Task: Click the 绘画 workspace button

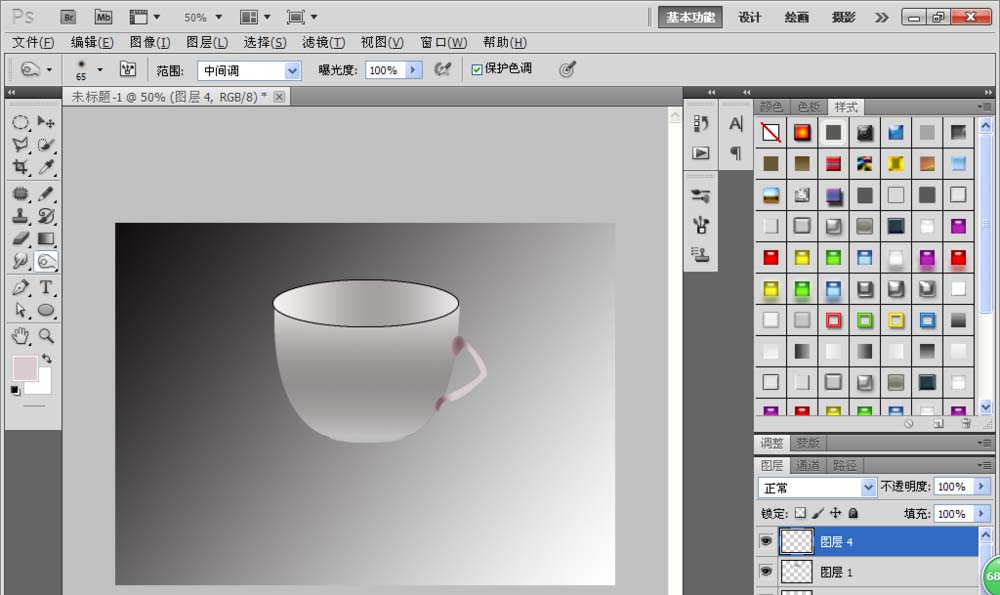Action: (x=796, y=17)
